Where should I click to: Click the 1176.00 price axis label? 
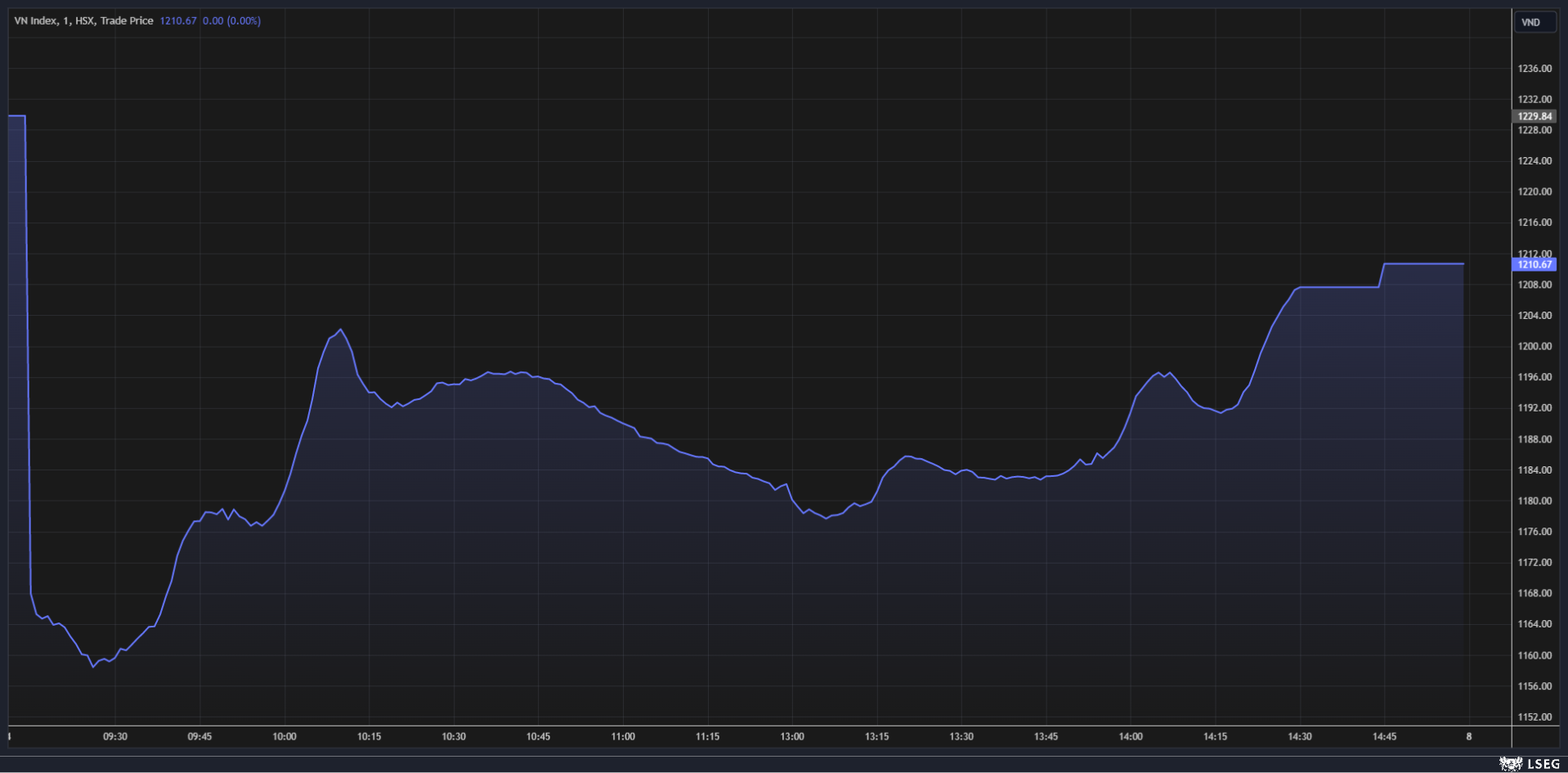click(1534, 532)
